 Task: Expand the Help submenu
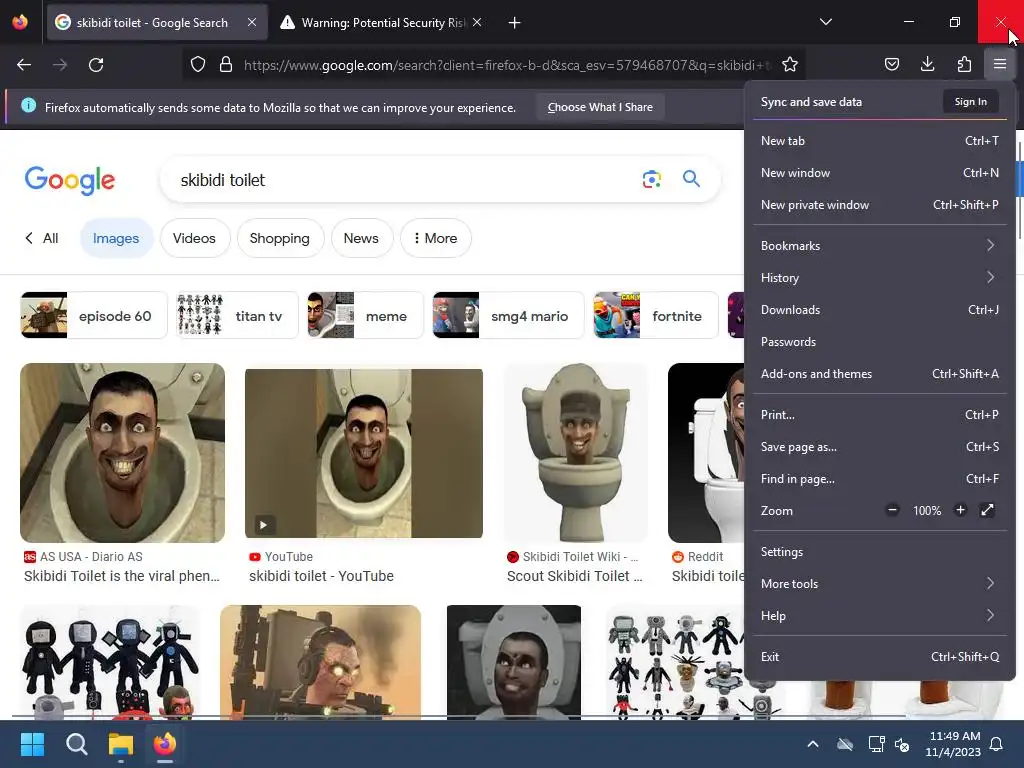click(x=880, y=616)
